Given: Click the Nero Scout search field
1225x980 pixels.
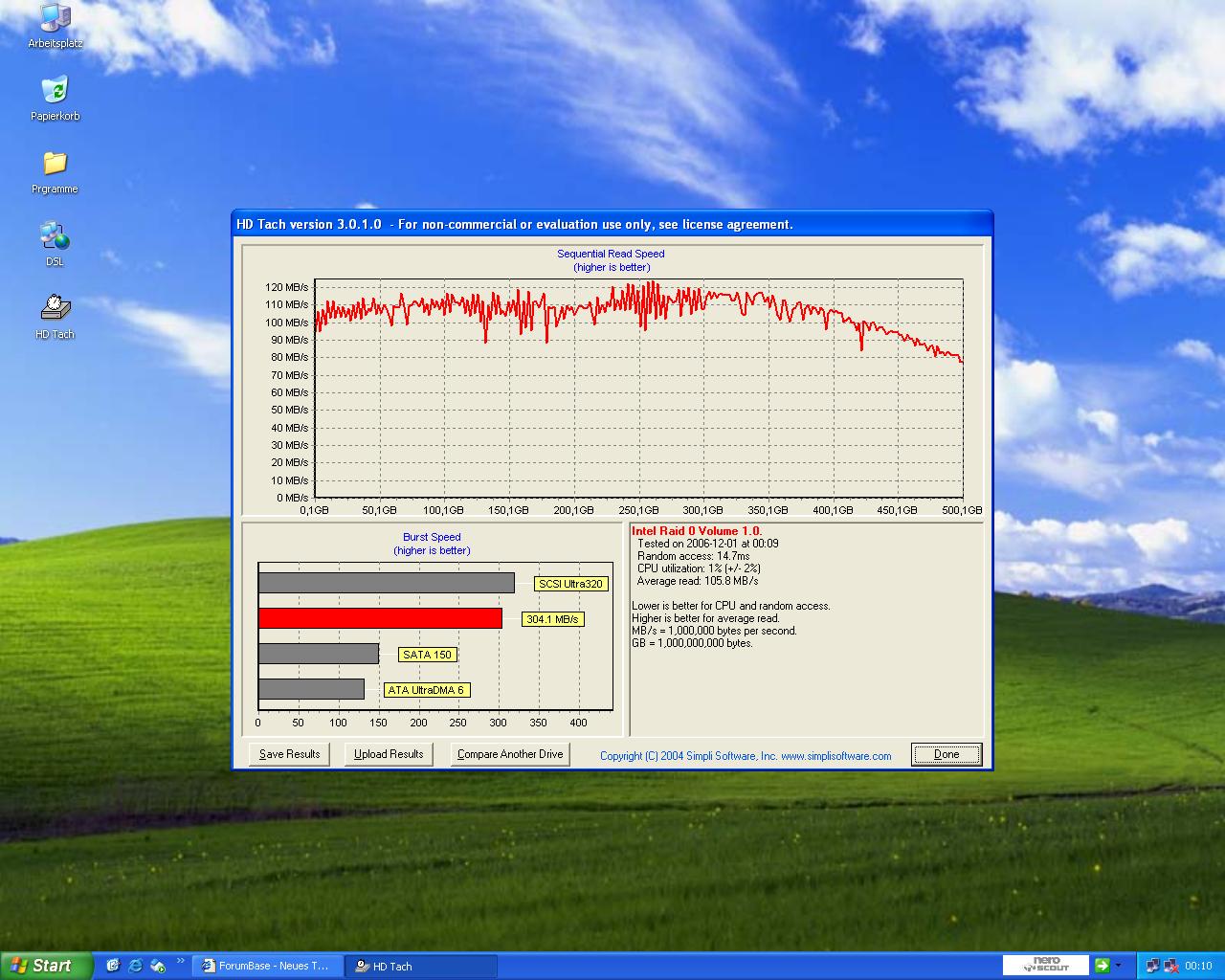Looking at the screenshot, I should pos(1045,965).
